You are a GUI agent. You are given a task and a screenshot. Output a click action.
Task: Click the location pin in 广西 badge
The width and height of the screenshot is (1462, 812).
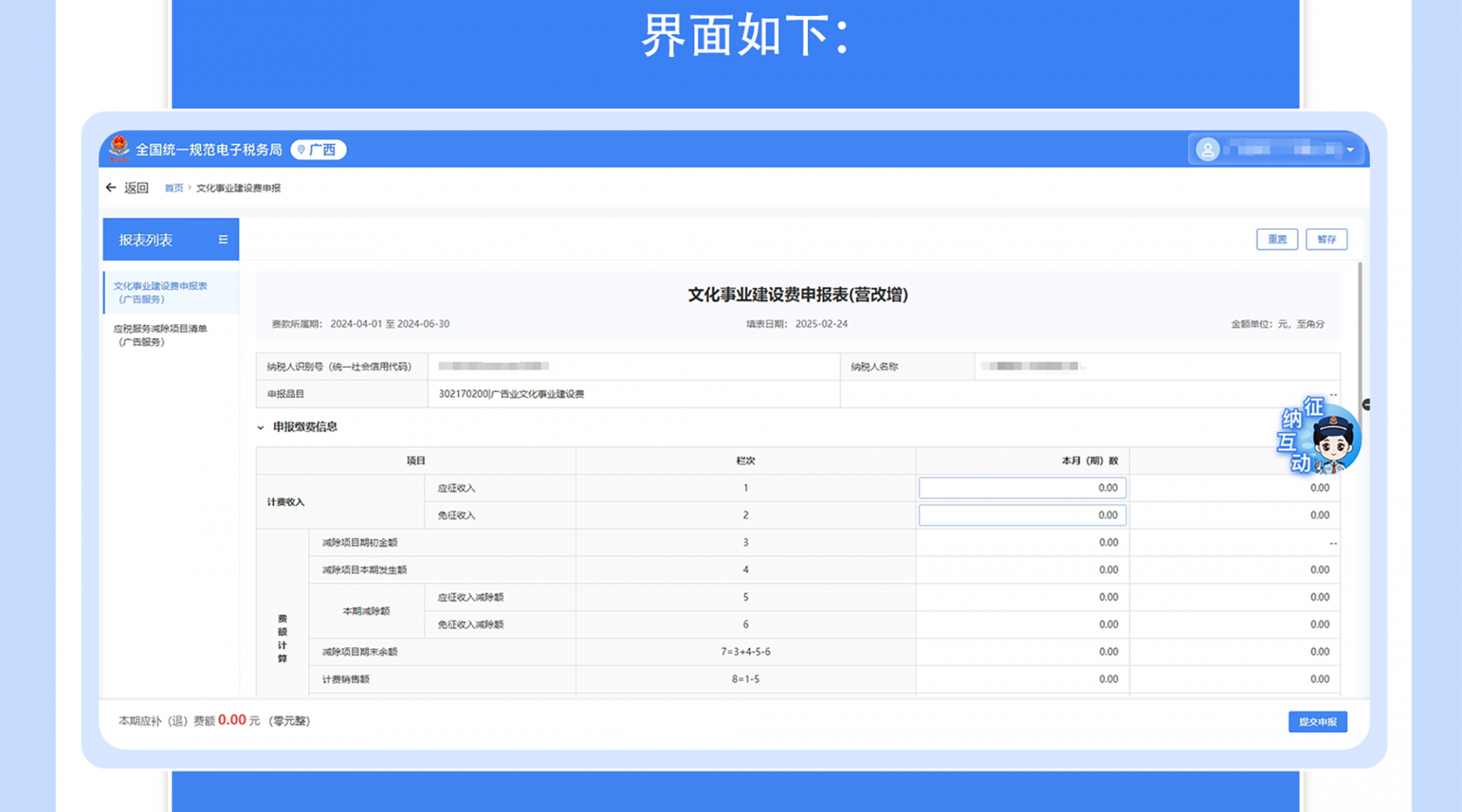click(302, 150)
